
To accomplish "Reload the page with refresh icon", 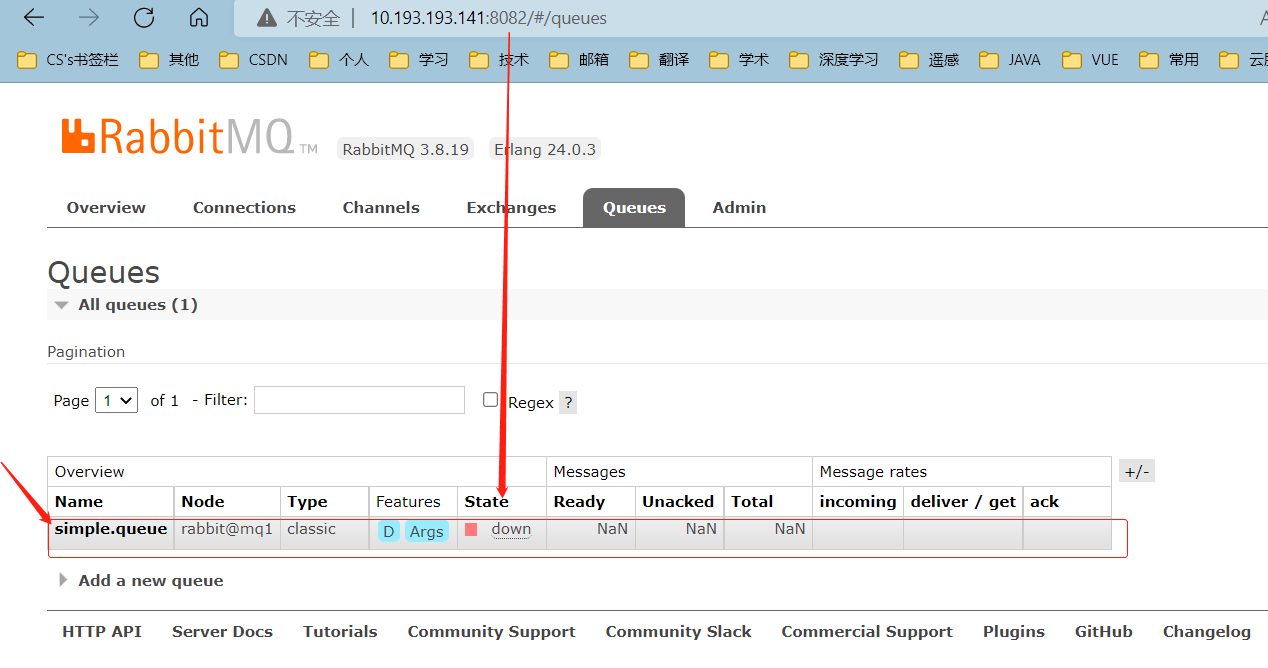I will (x=144, y=18).
